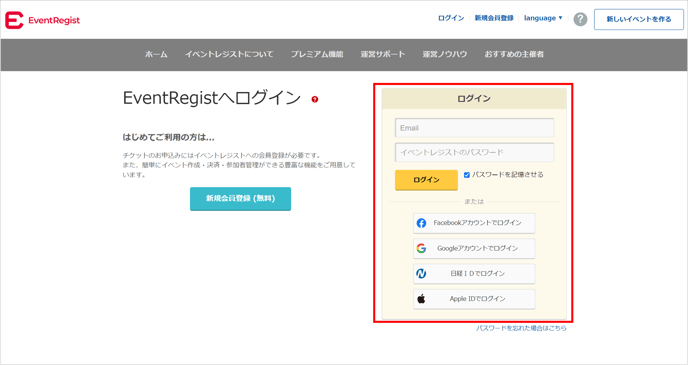Go to the ホーム menu item

tap(156, 54)
